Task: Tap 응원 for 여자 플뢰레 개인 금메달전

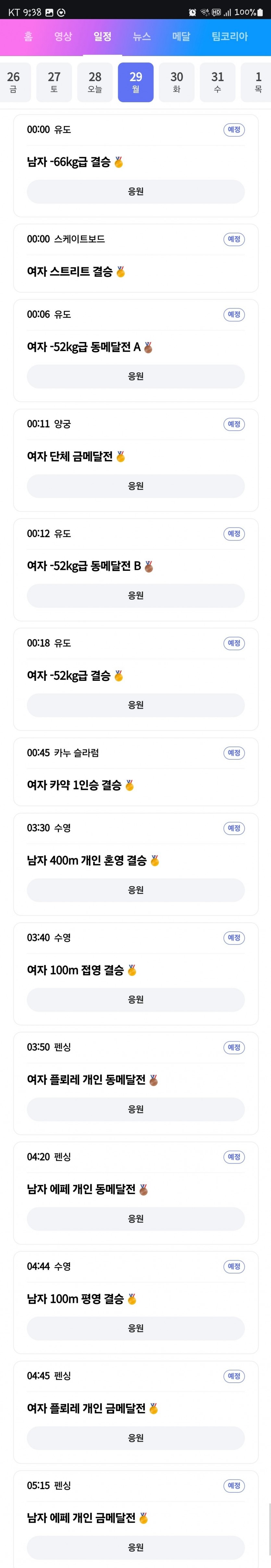Action: click(136, 1438)
